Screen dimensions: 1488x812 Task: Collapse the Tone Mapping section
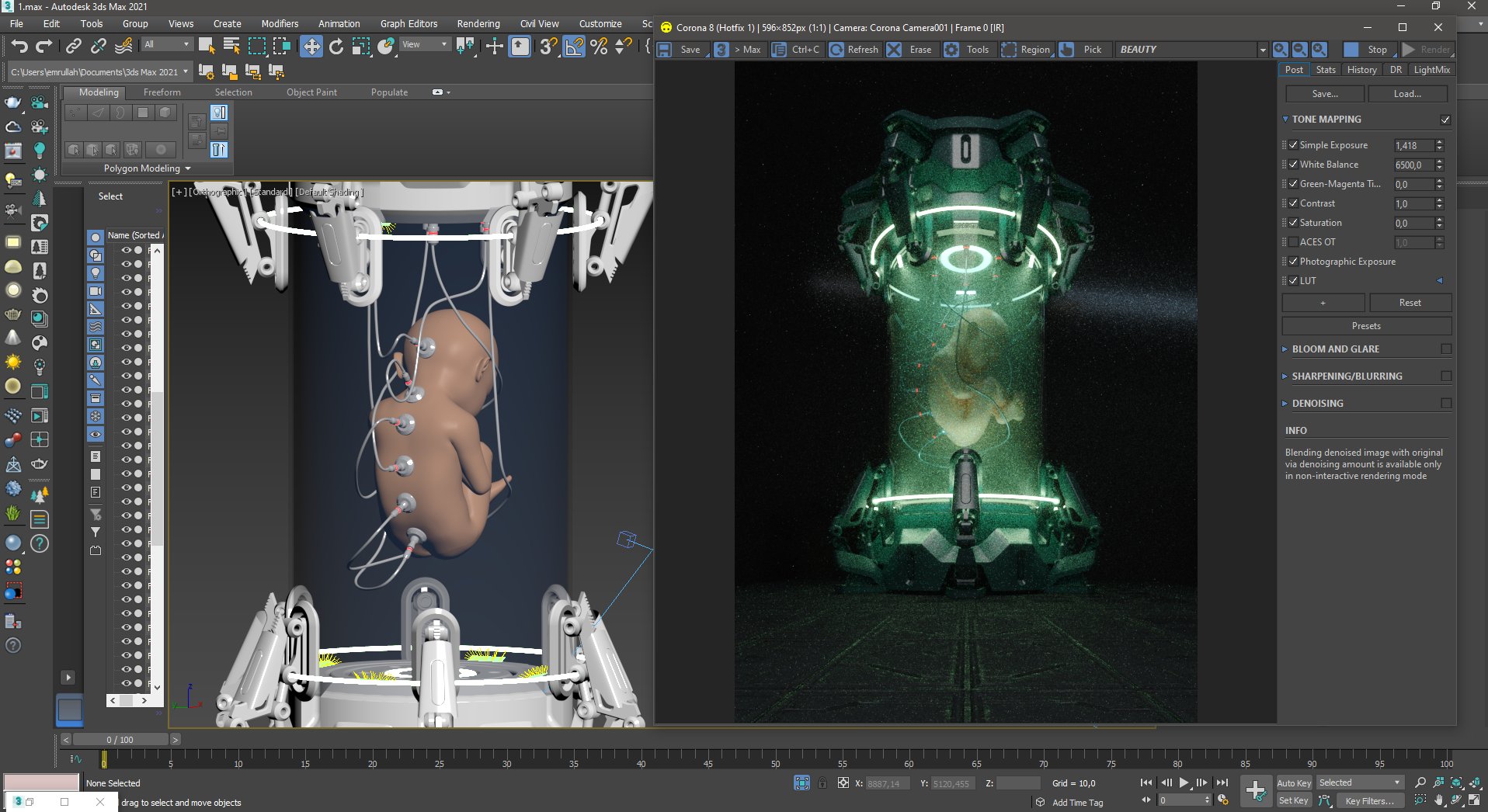click(1285, 120)
